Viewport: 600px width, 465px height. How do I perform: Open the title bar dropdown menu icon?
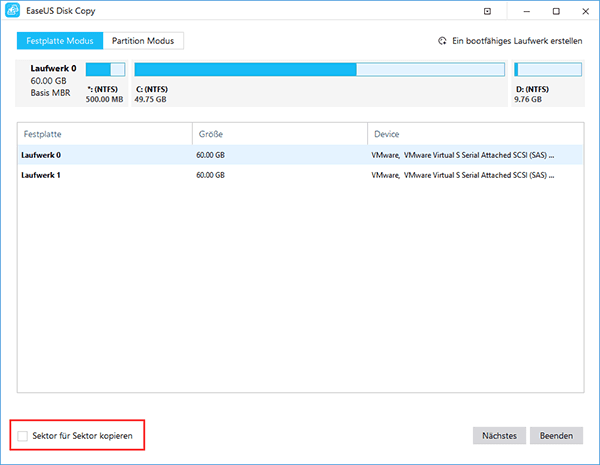487,11
